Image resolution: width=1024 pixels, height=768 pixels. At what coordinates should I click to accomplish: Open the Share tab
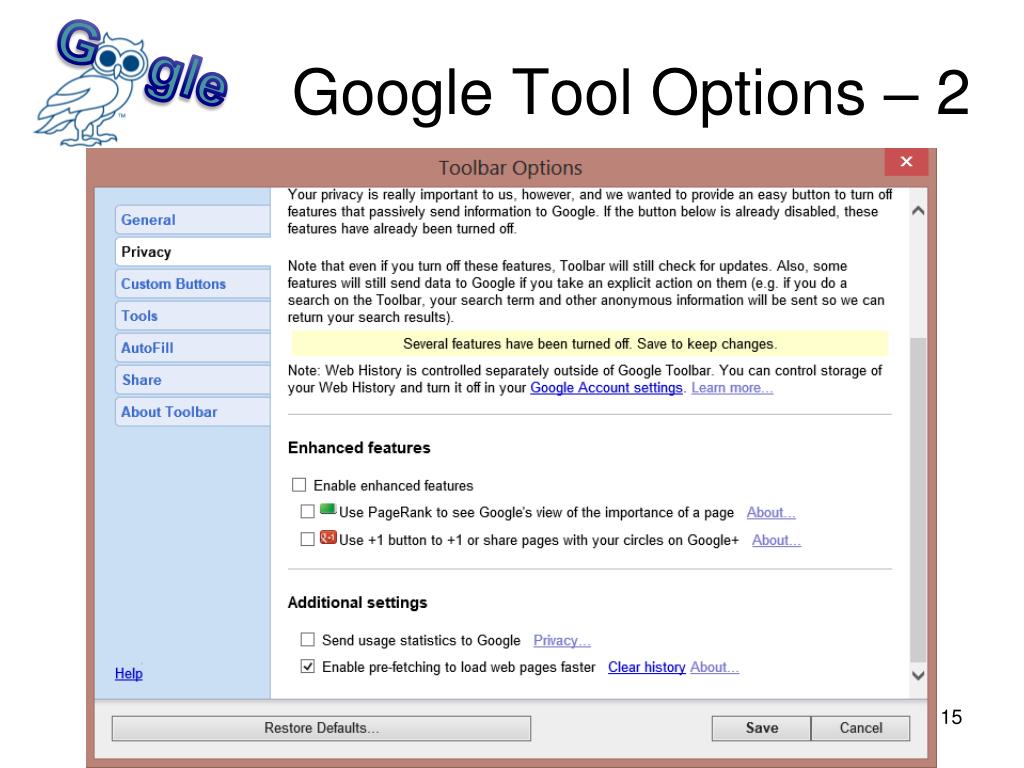coord(193,380)
